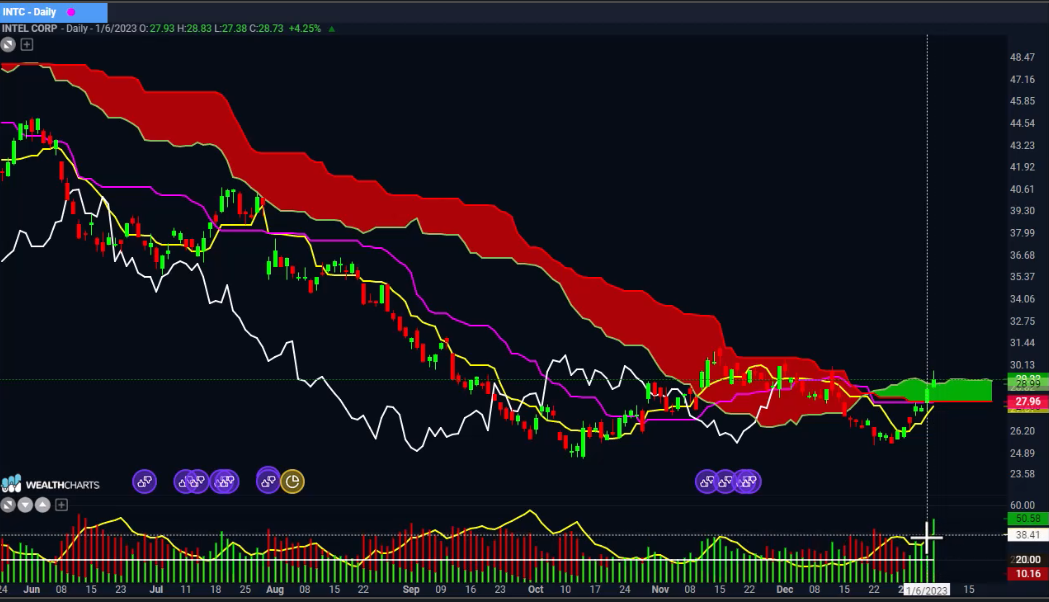Click the Jun label on the date axis
Viewport: 1049px width, 602px height.
click(x=31, y=589)
